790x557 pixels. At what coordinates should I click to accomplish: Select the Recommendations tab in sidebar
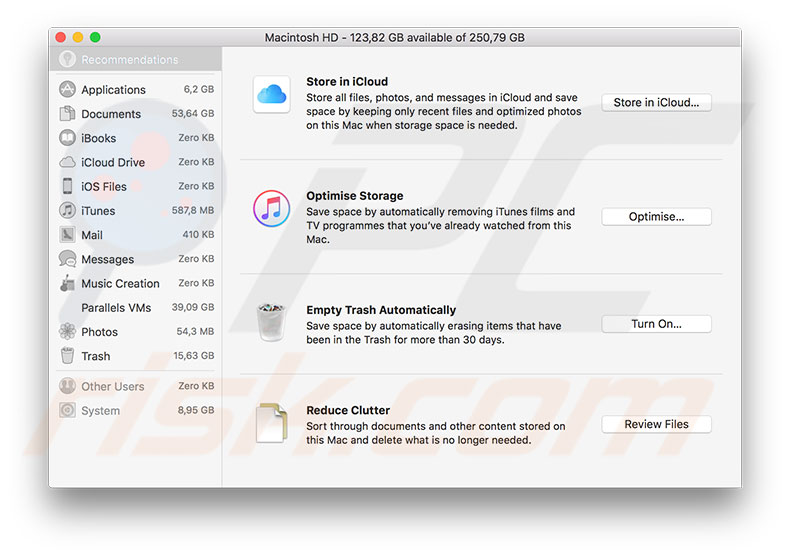coord(129,60)
